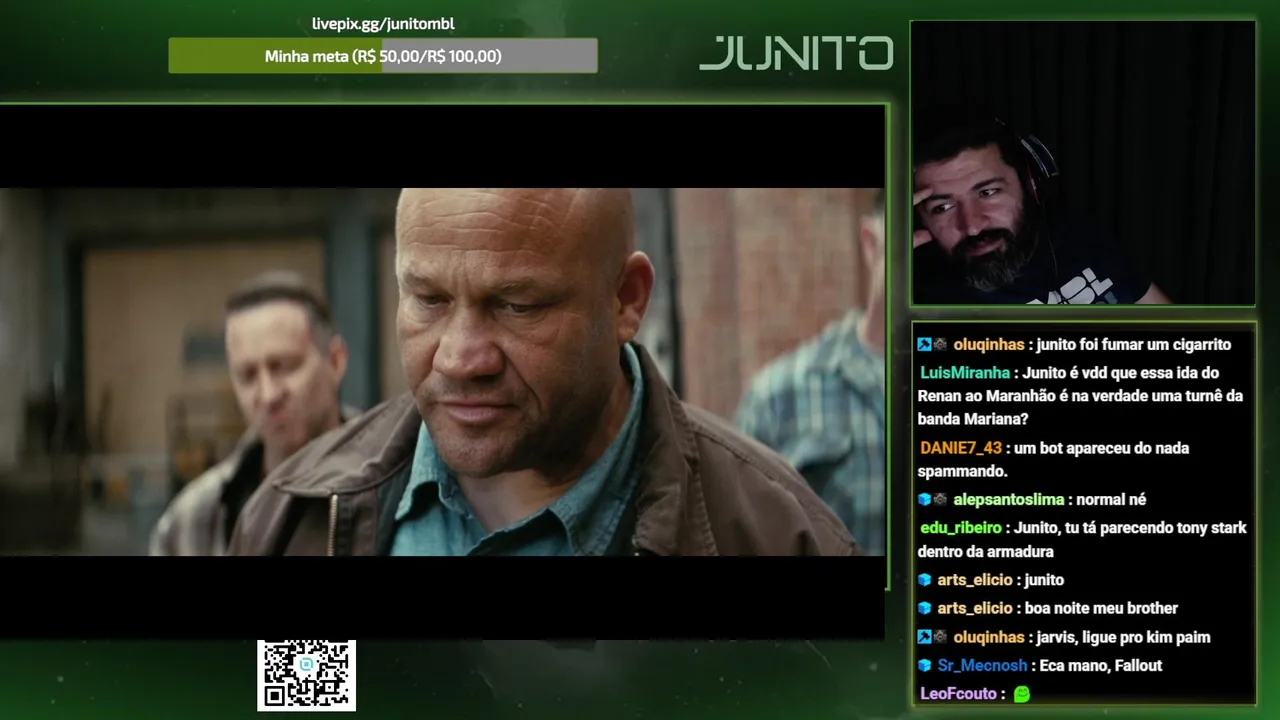Click the cube badge on 'boa noite meu brother'
Screen dimensions: 1280x720
click(x=924, y=608)
